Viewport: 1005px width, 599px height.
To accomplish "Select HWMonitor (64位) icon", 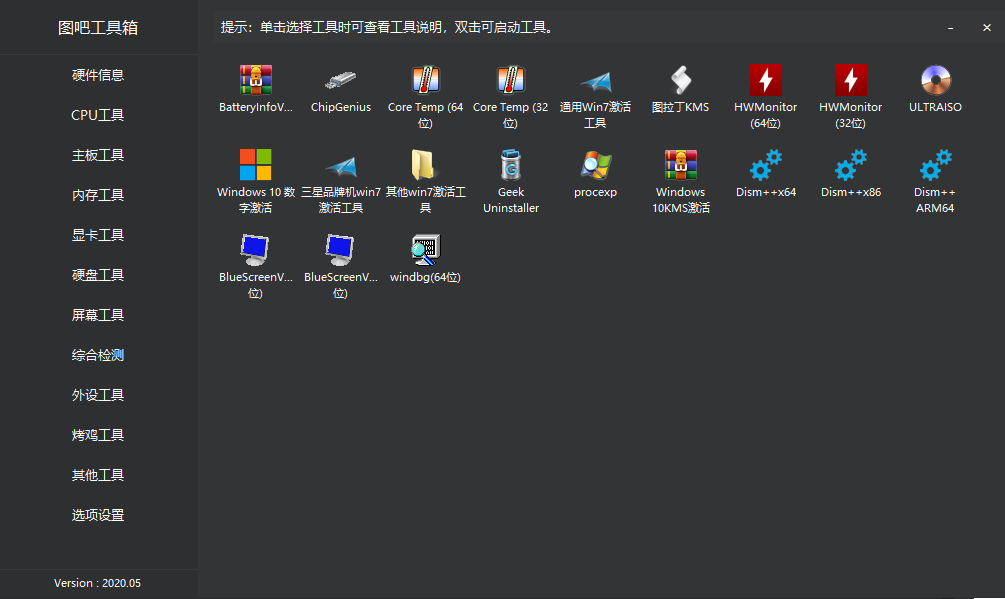I will 766,80.
